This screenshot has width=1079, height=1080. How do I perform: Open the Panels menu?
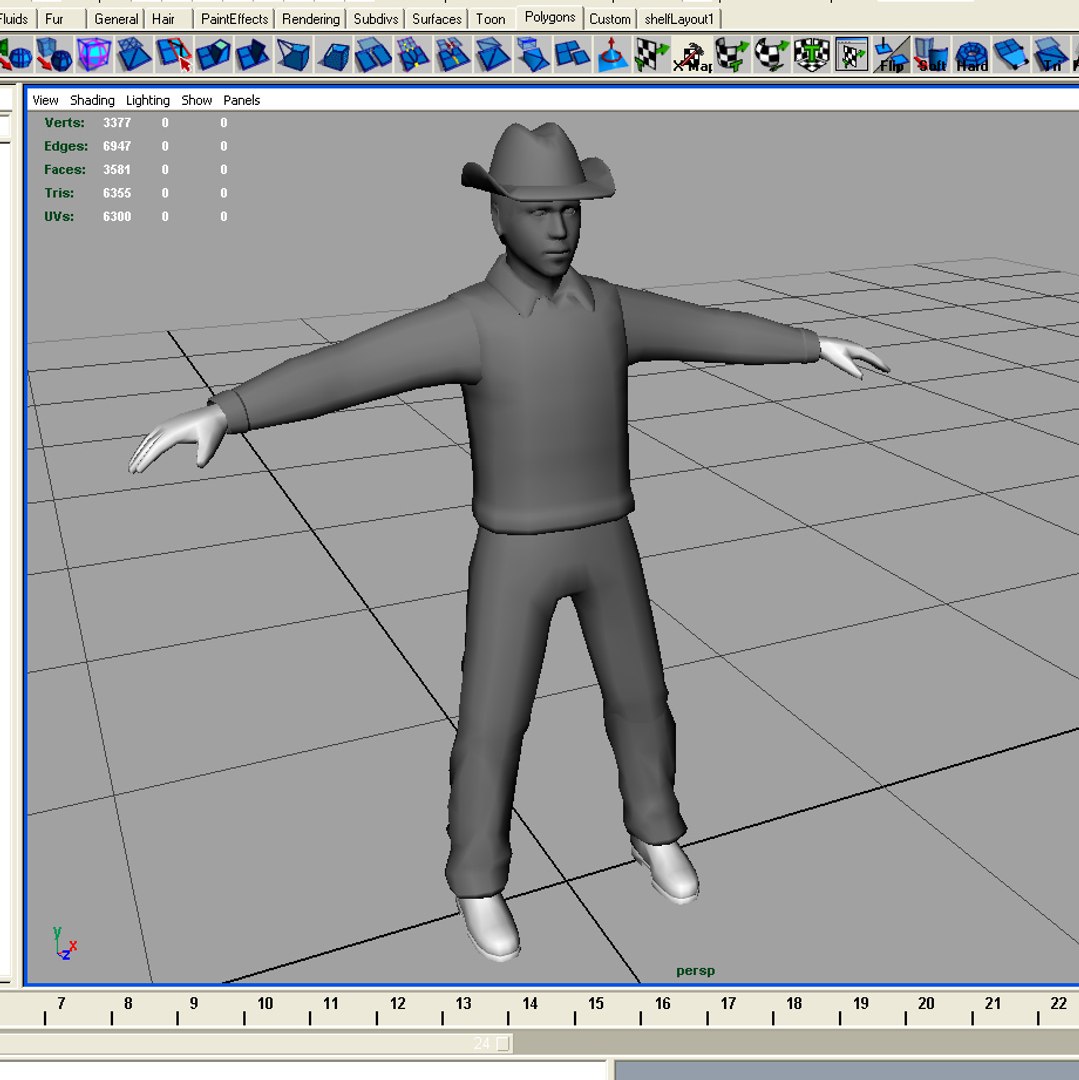tap(242, 100)
